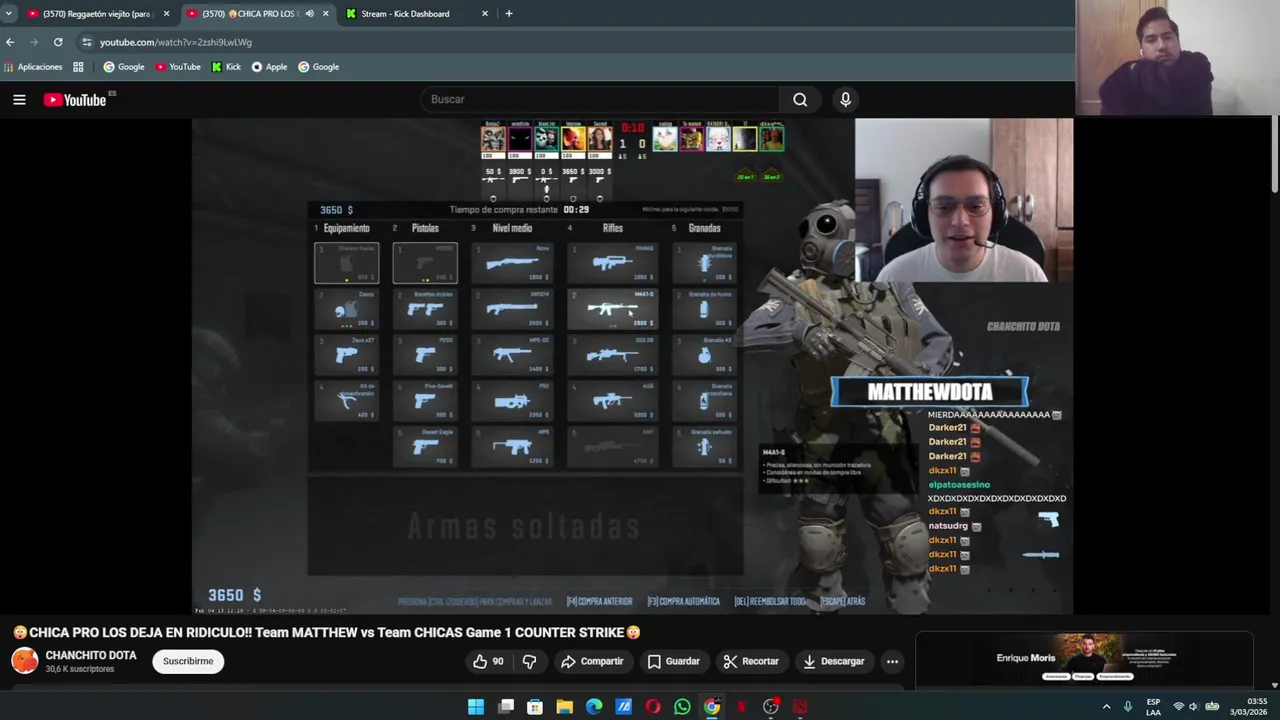Mute the playing tab via speaker icon
The width and height of the screenshot is (1280, 720).
click(309, 14)
